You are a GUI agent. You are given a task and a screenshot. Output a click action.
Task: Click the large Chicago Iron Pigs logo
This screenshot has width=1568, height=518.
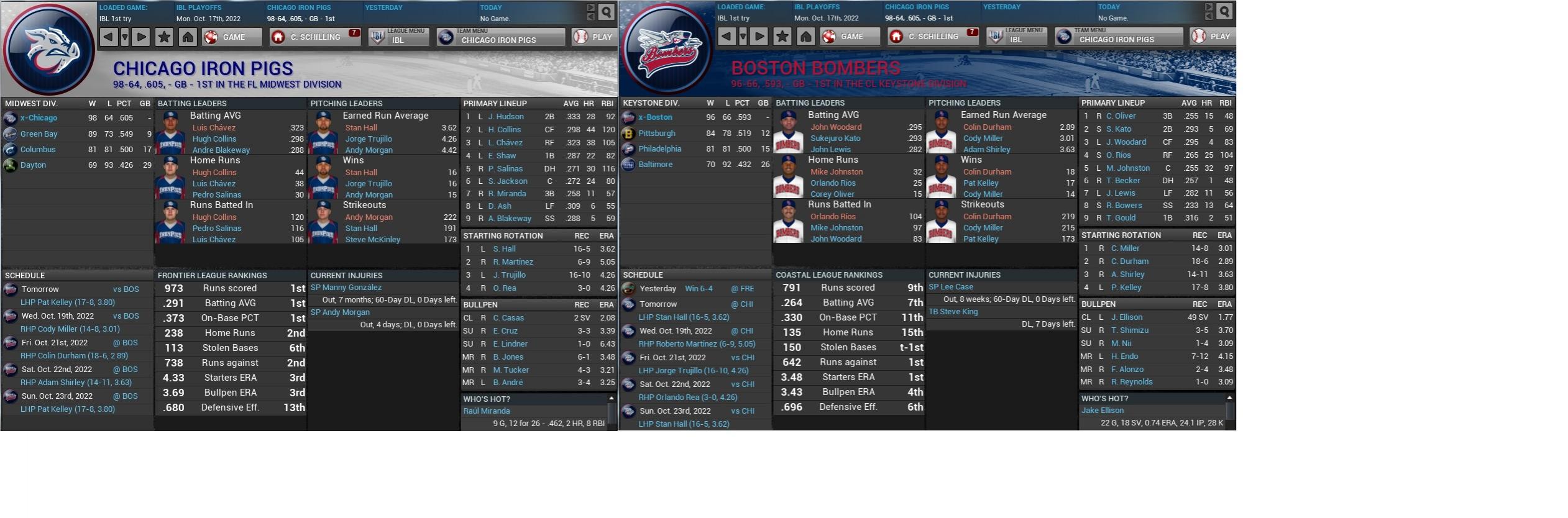point(48,50)
